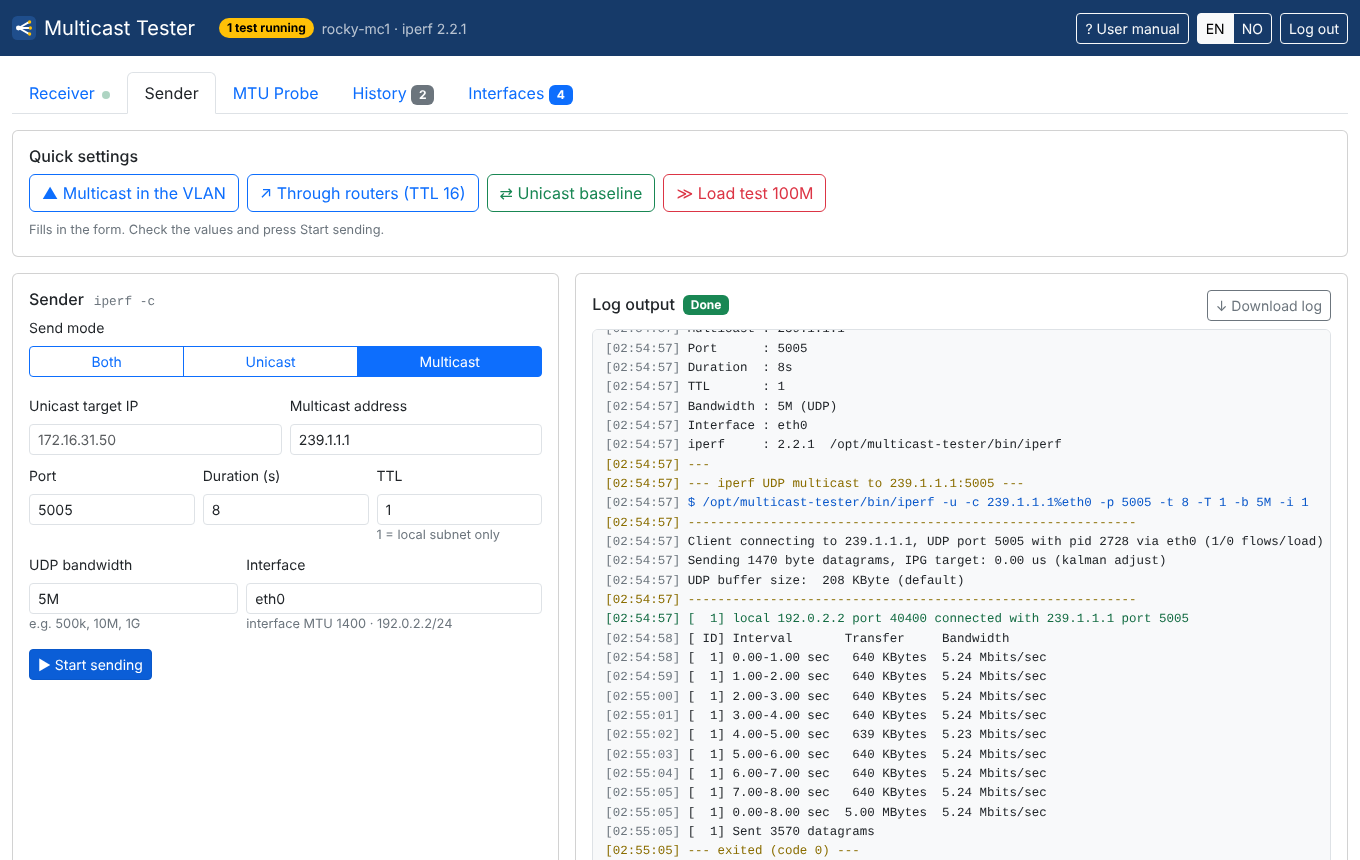Click the '4.00-5.00 sec 639 KBytes' log row
The height and width of the screenshot is (860, 1360).
[826, 734]
